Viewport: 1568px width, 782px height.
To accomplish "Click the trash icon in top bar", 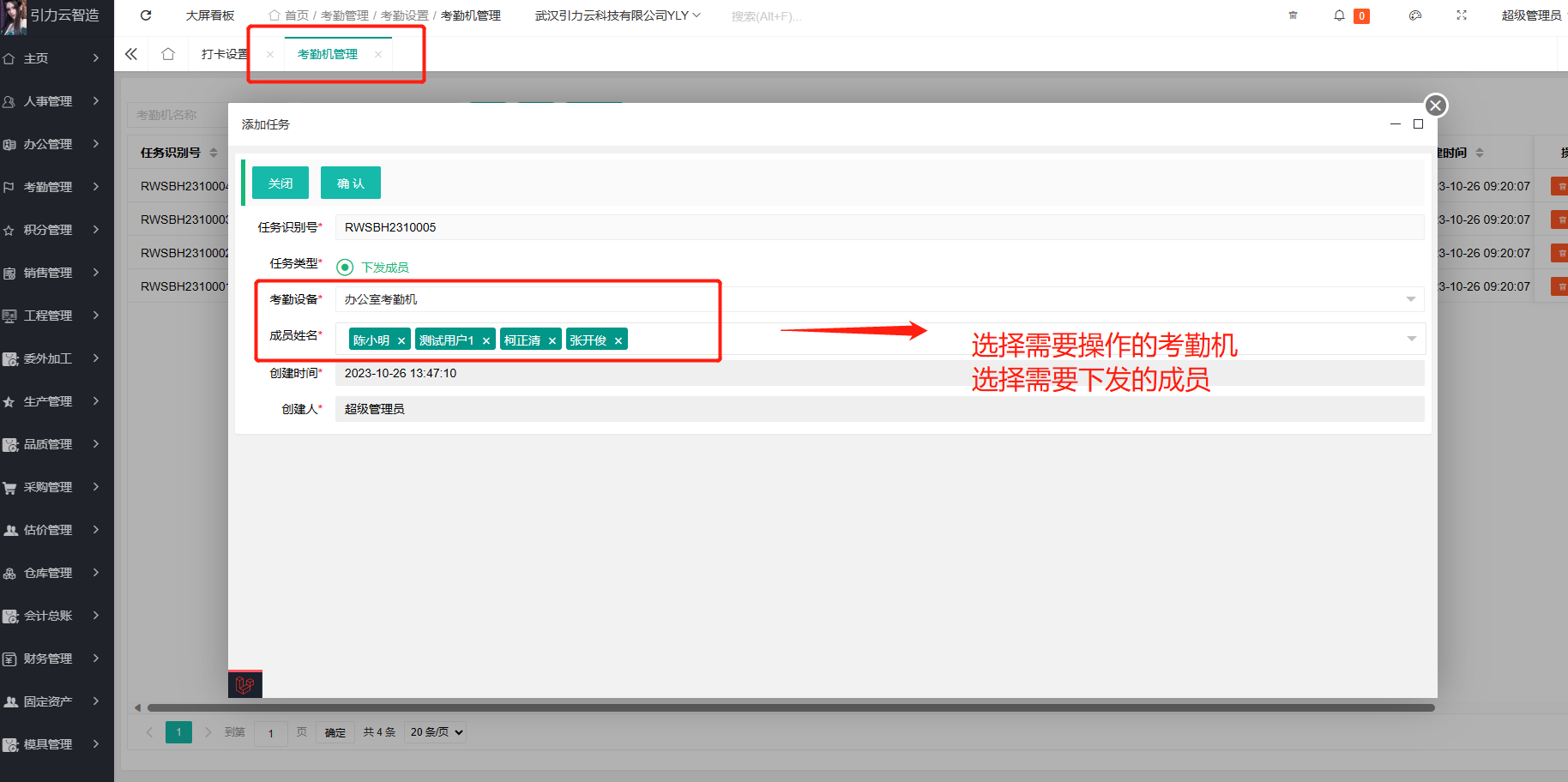I will pos(1293,15).
